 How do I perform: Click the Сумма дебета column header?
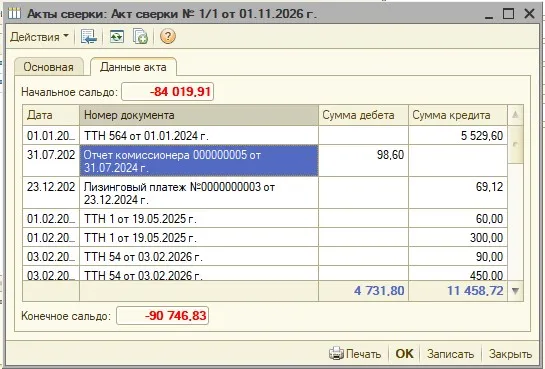363,115
